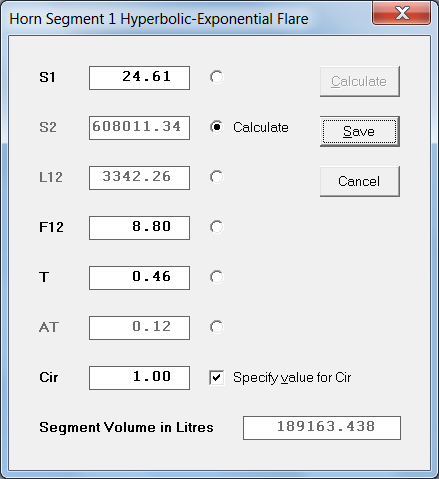Select the S2 Calculate radio button
Viewport: 439px width, 479px height.
click(217, 127)
